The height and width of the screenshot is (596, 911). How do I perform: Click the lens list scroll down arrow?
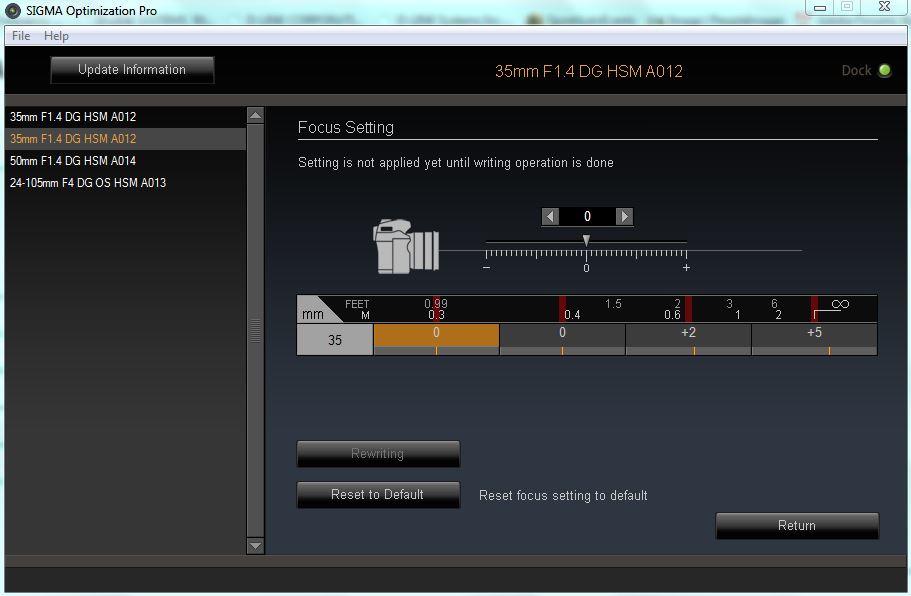(x=256, y=546)
